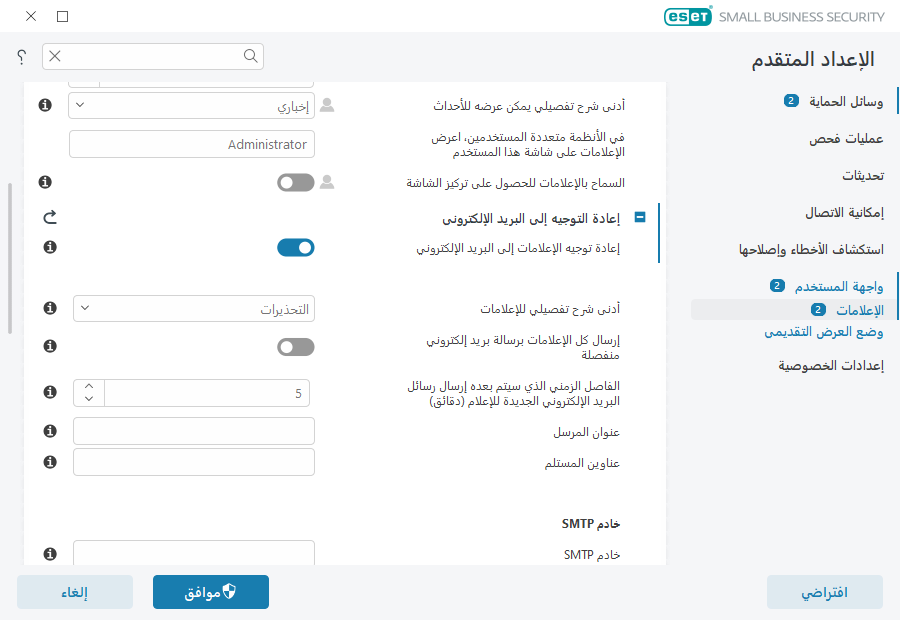Select وضع العرض التقديمي sub-item
Viewport: 900px width, 620px height.
[x=824, y=332]
